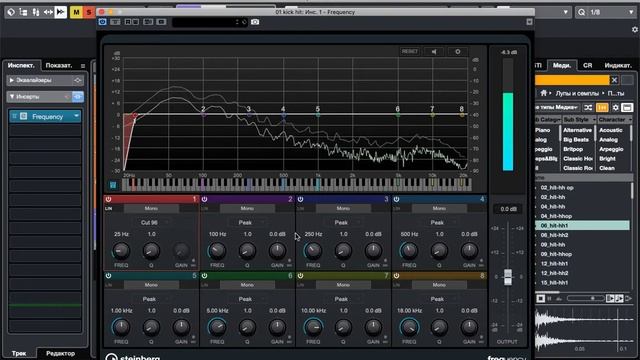This screenshot has height=360, width=640.
Task: Click the yellow M mute button
Action: pyautogui.click(x=76, y=12)
